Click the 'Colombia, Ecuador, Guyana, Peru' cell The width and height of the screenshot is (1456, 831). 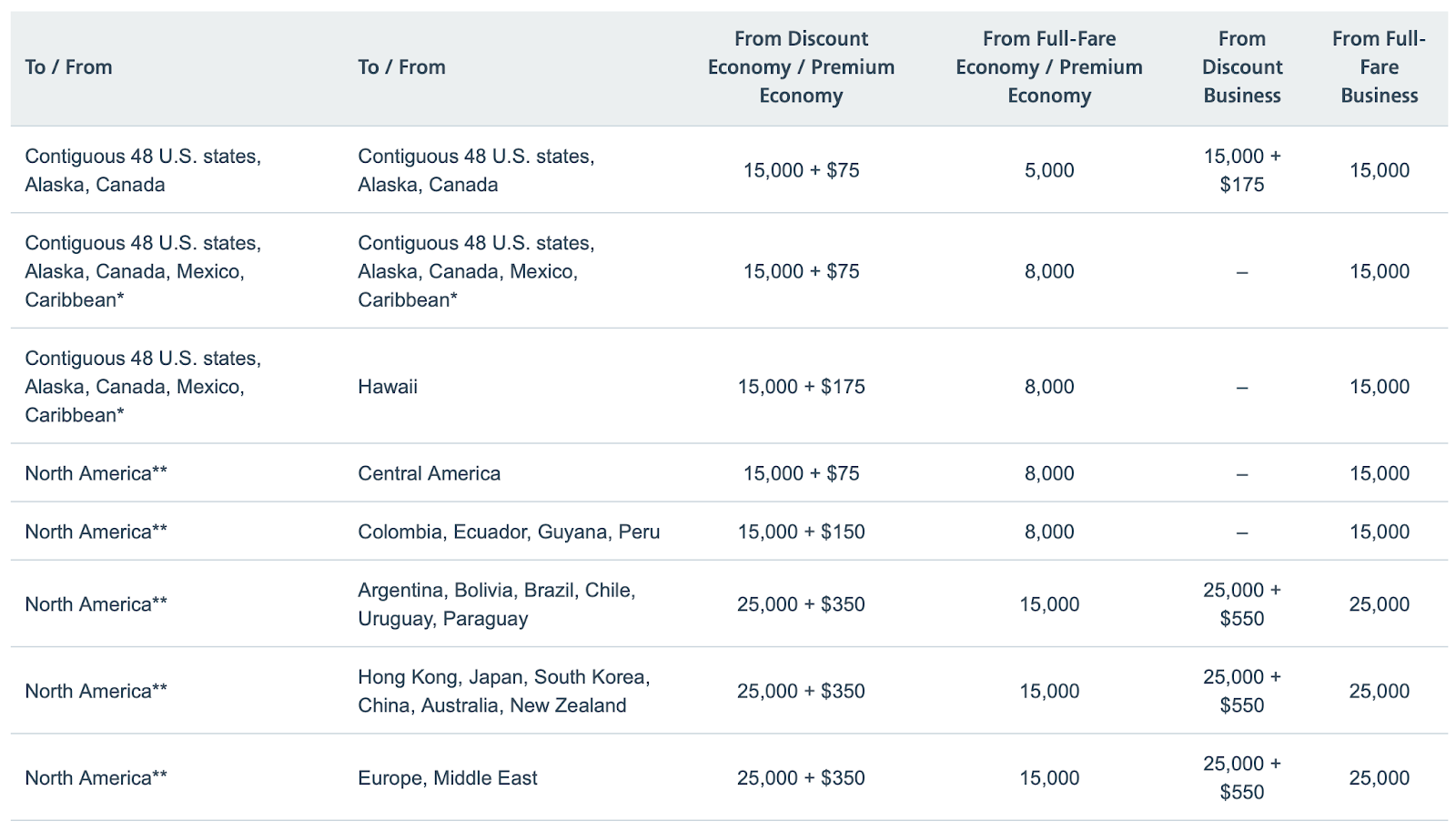[x=509, y=532]
